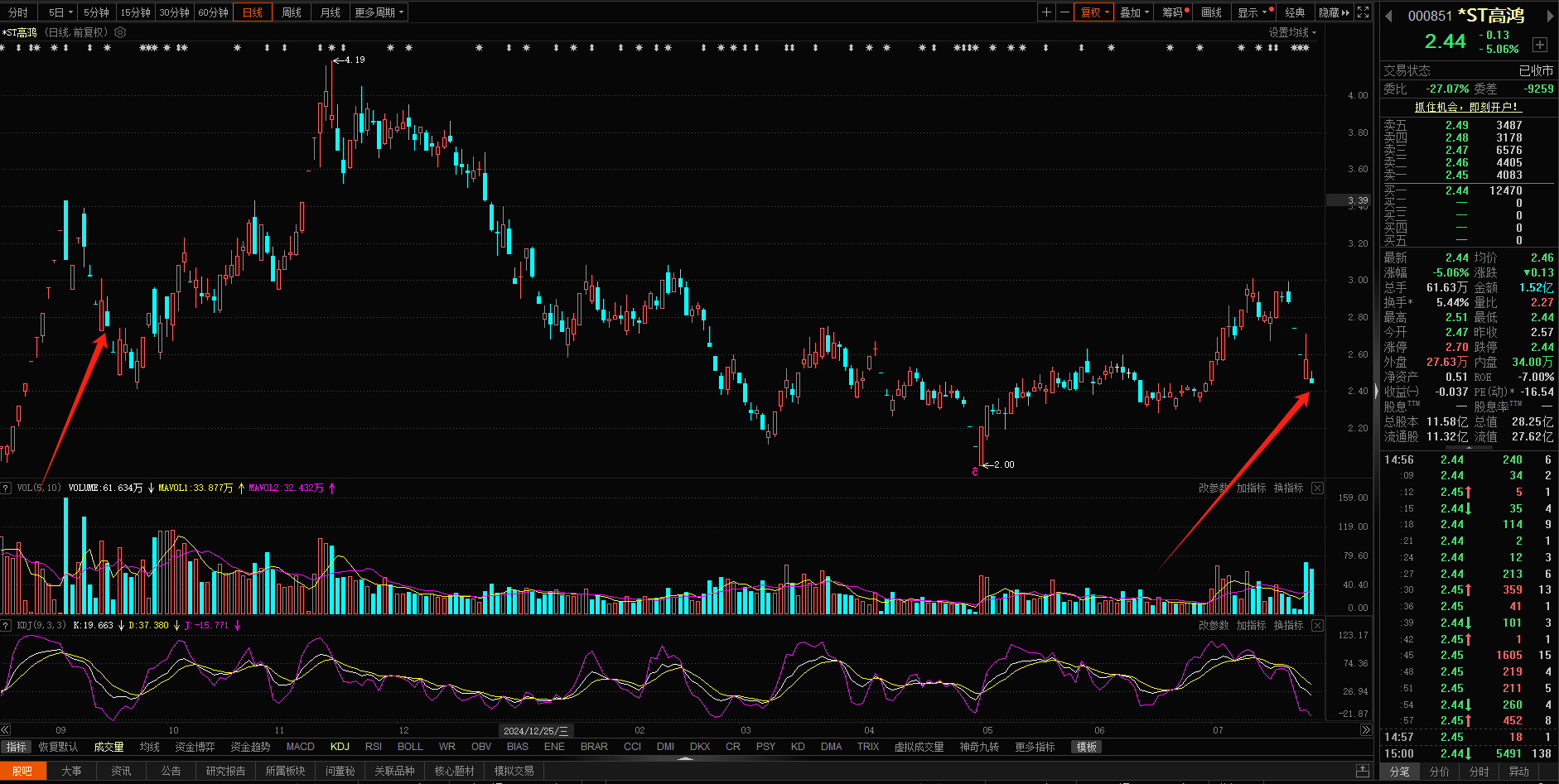1559x784 pixels.
Task: Open 股吧 tab at bottom
Action: tap(22, 771)
